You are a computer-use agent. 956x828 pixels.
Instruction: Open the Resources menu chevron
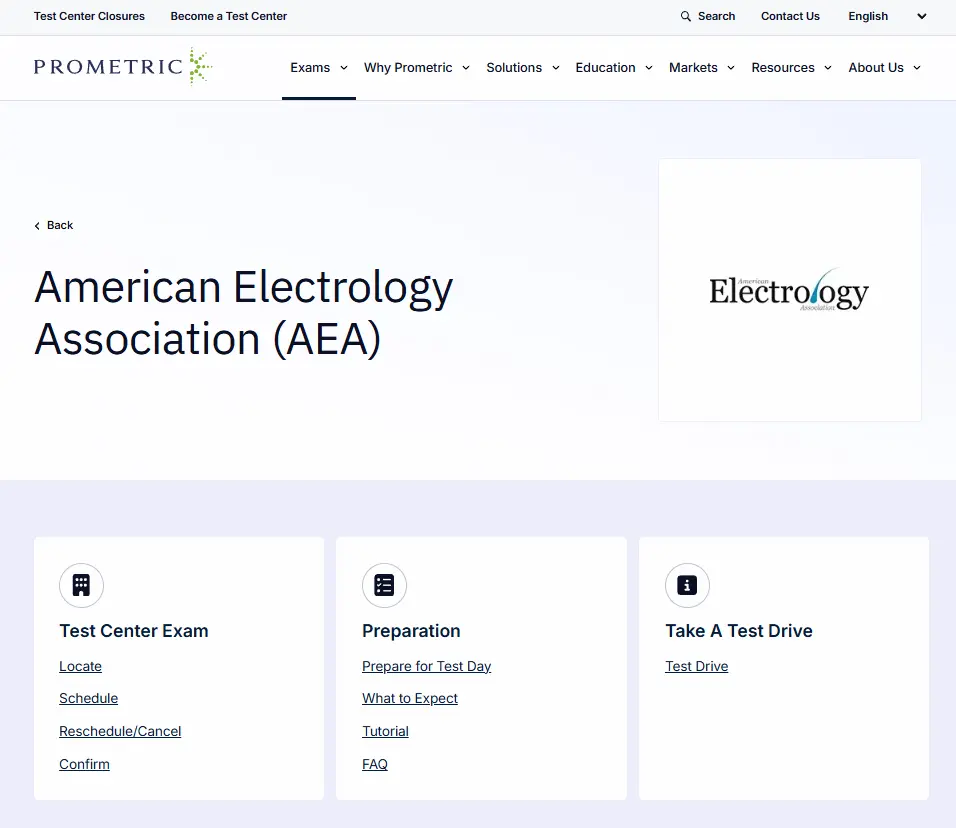click(x=828, y=68)
